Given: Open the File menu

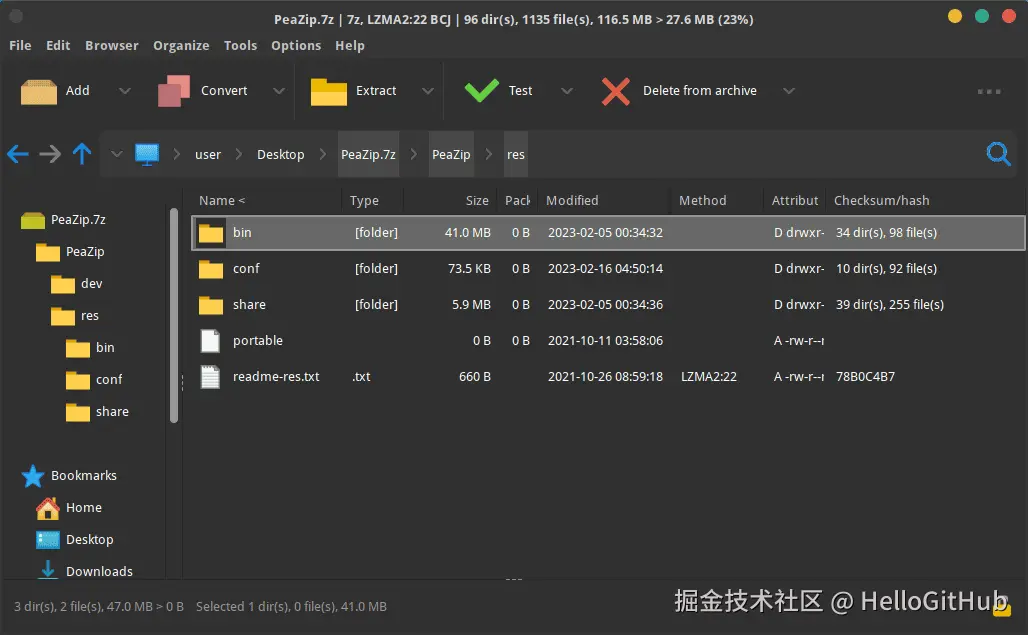Looking at the screenshot, I should pyautogui.click(x=20, y=45).
